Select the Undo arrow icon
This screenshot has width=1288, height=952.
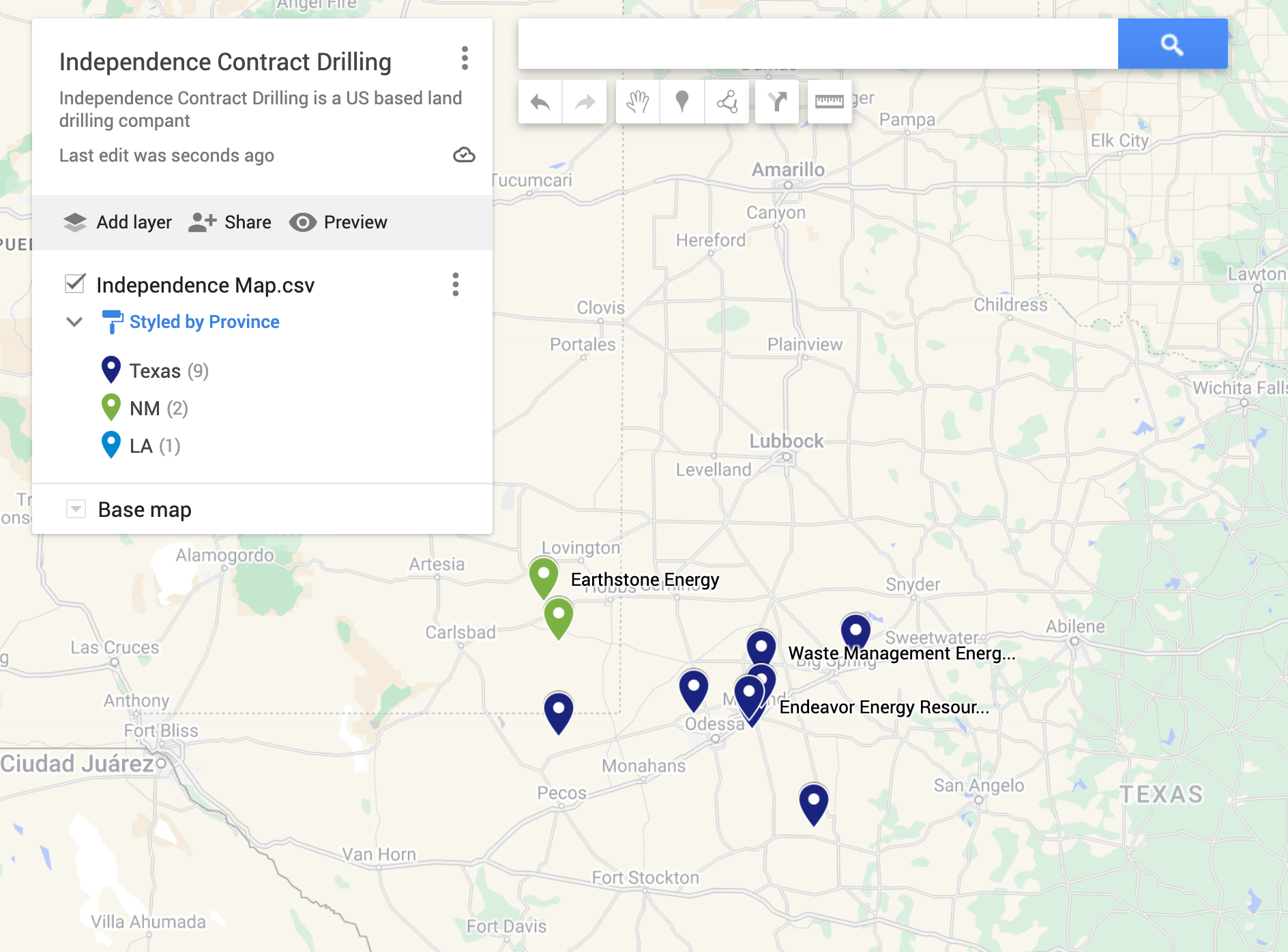(x=539, y=102)
